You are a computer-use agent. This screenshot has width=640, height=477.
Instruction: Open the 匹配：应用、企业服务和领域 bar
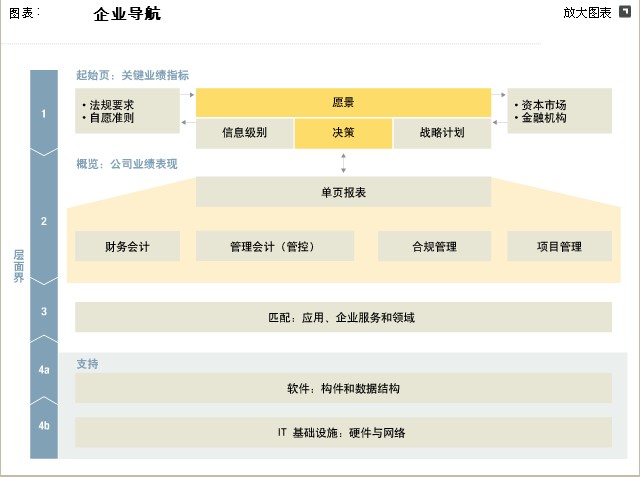[343, 317]
